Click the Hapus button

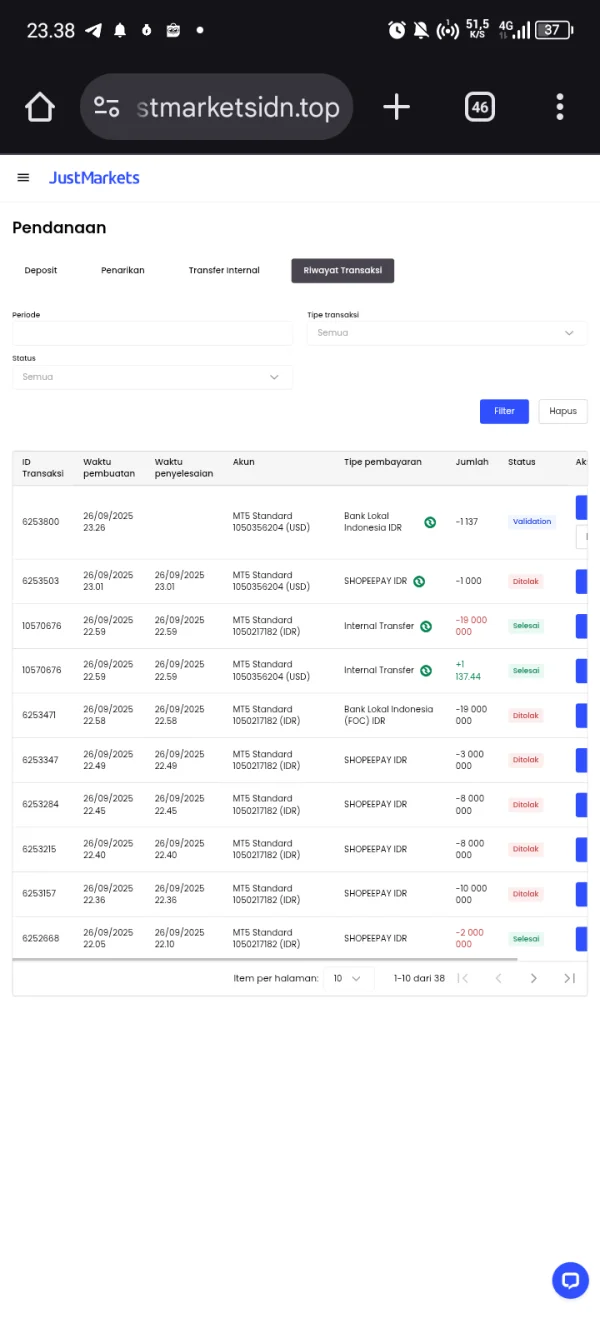[x=563, y=411]
